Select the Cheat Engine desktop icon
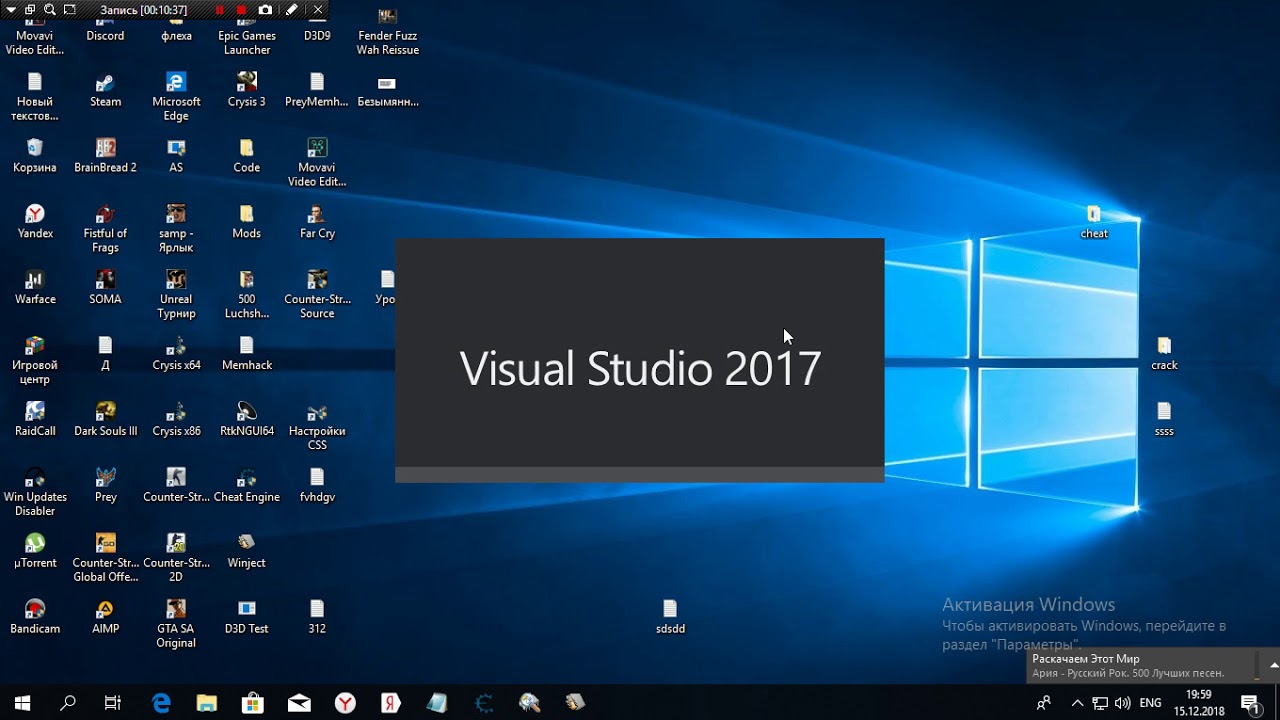Image resolution: width=1280 pixels, height=720 pixels. point(247,486)
